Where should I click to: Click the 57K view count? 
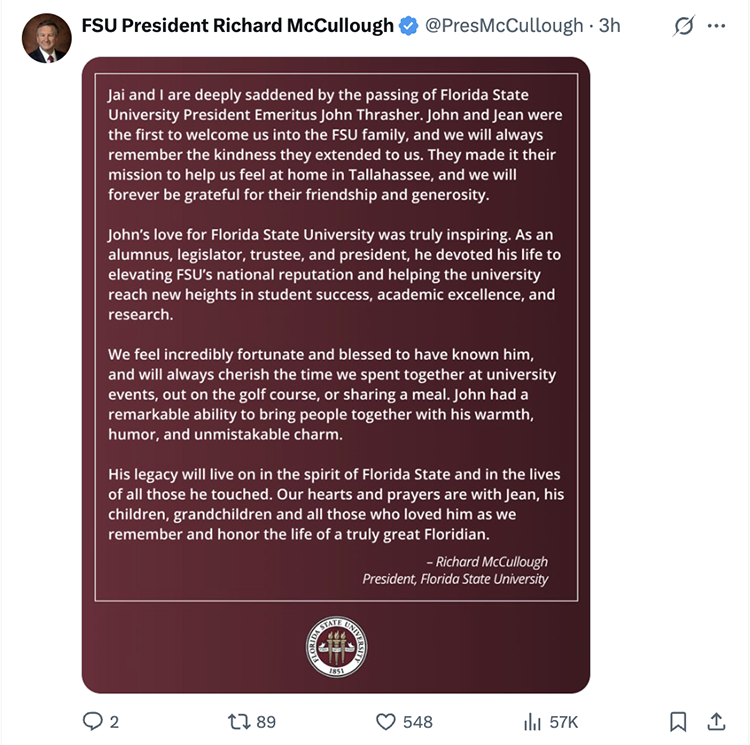click(x=564, y=722)
